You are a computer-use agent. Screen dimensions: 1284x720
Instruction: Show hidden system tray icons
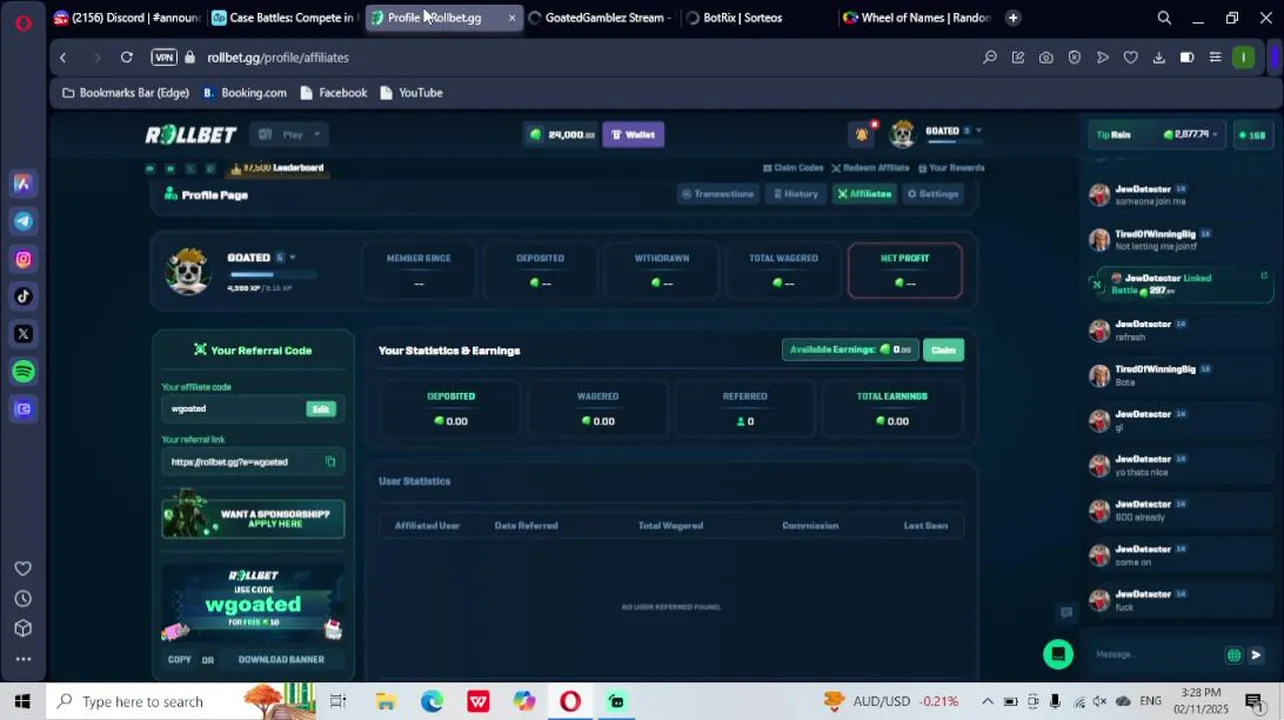[x=988, y=701]
